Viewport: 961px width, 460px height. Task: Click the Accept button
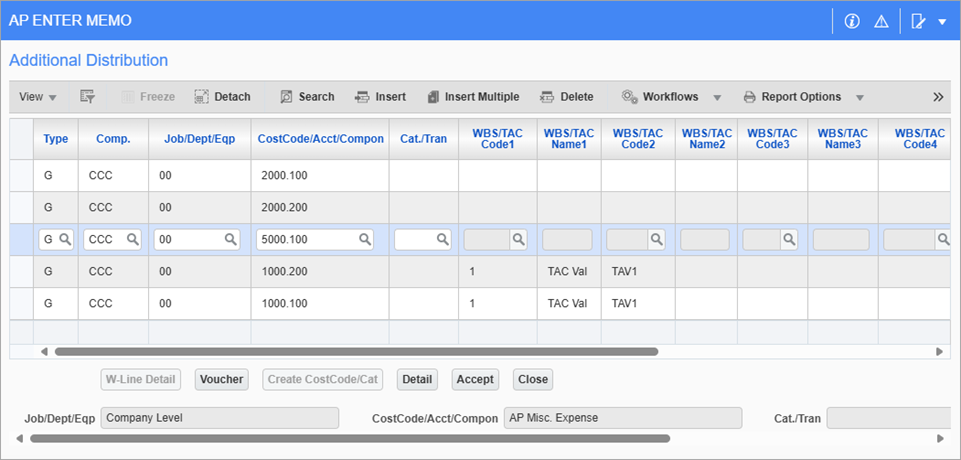pyautogui.click(x=475, y=379)
